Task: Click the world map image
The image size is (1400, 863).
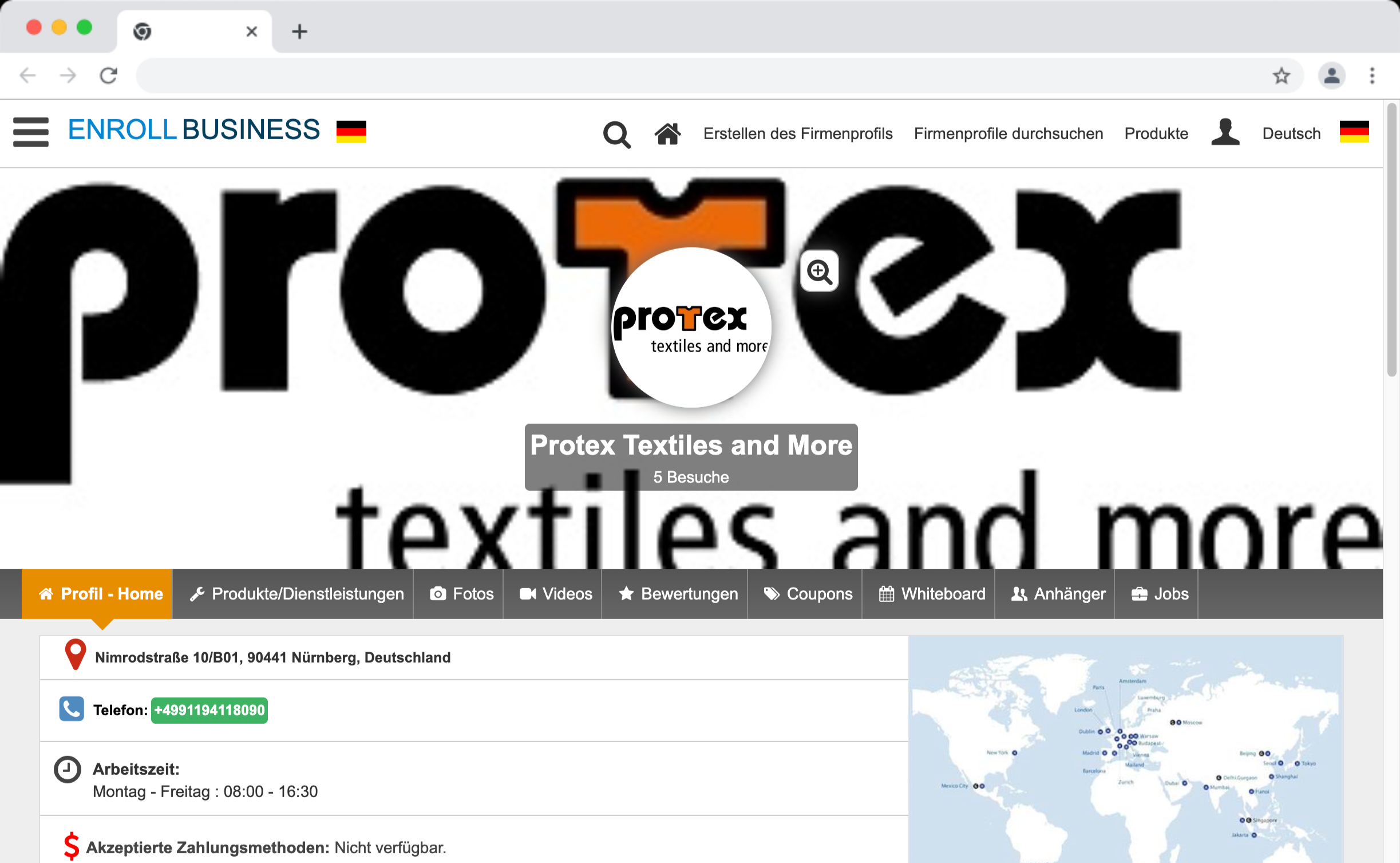Action: click(1125, 749)
